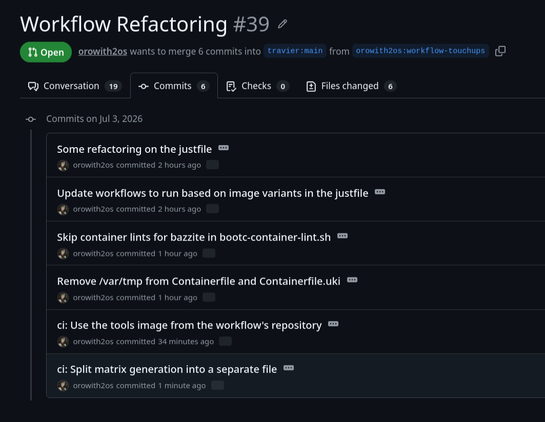Screen dimensions: 545x422
Task: Click the pencil icon to edit the title
Action: pos(283,24)
